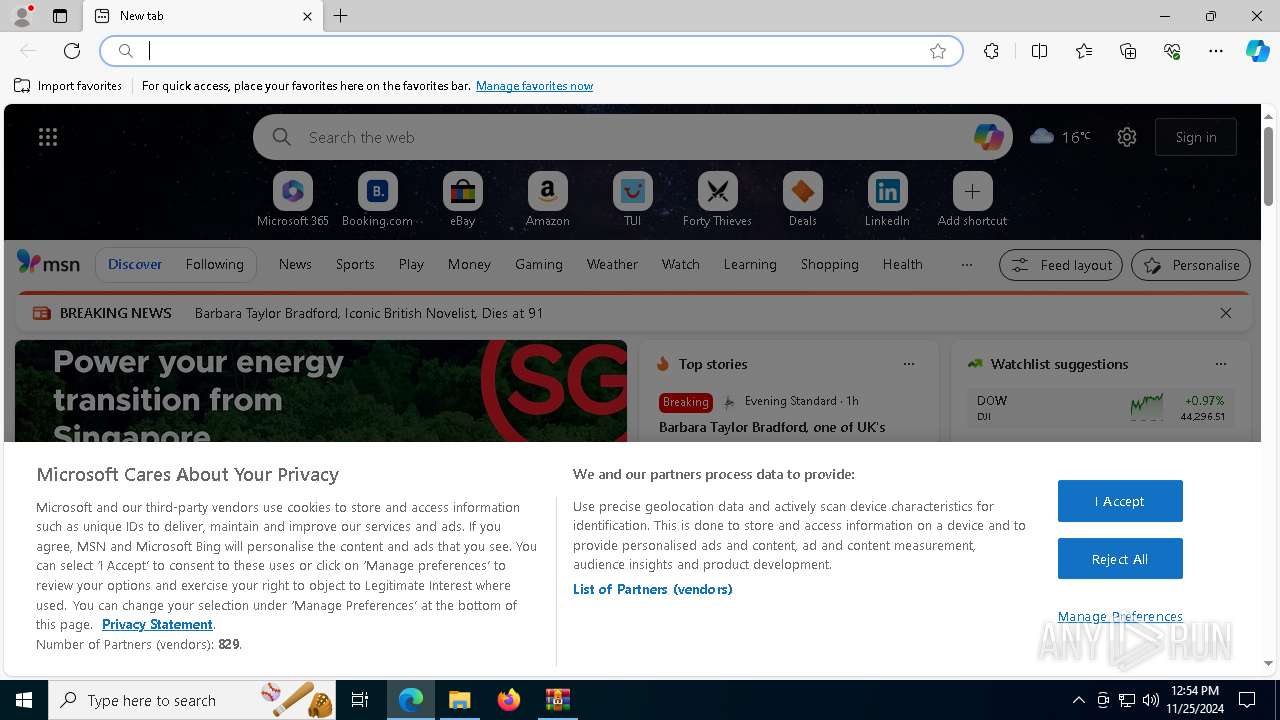Click Manage favorites now link
1280x720 pixels.
click(534, 86)
